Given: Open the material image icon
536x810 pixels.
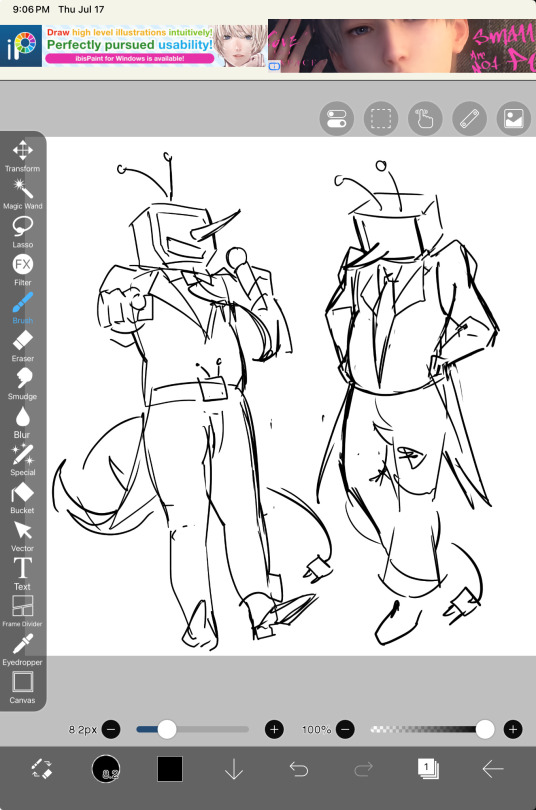Looking at the screenshot, I should pos(514,118).
